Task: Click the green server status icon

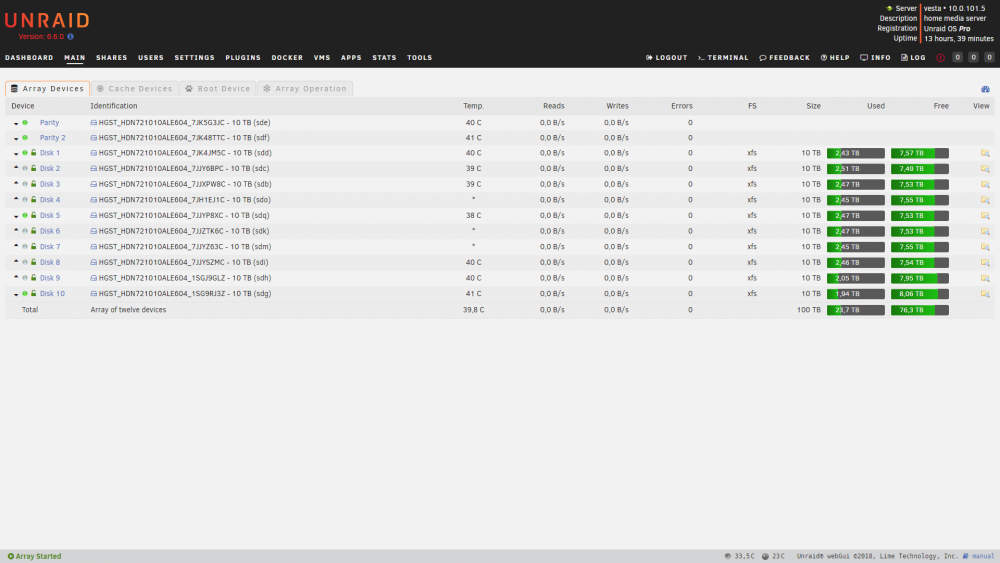Action: point(889,8)
